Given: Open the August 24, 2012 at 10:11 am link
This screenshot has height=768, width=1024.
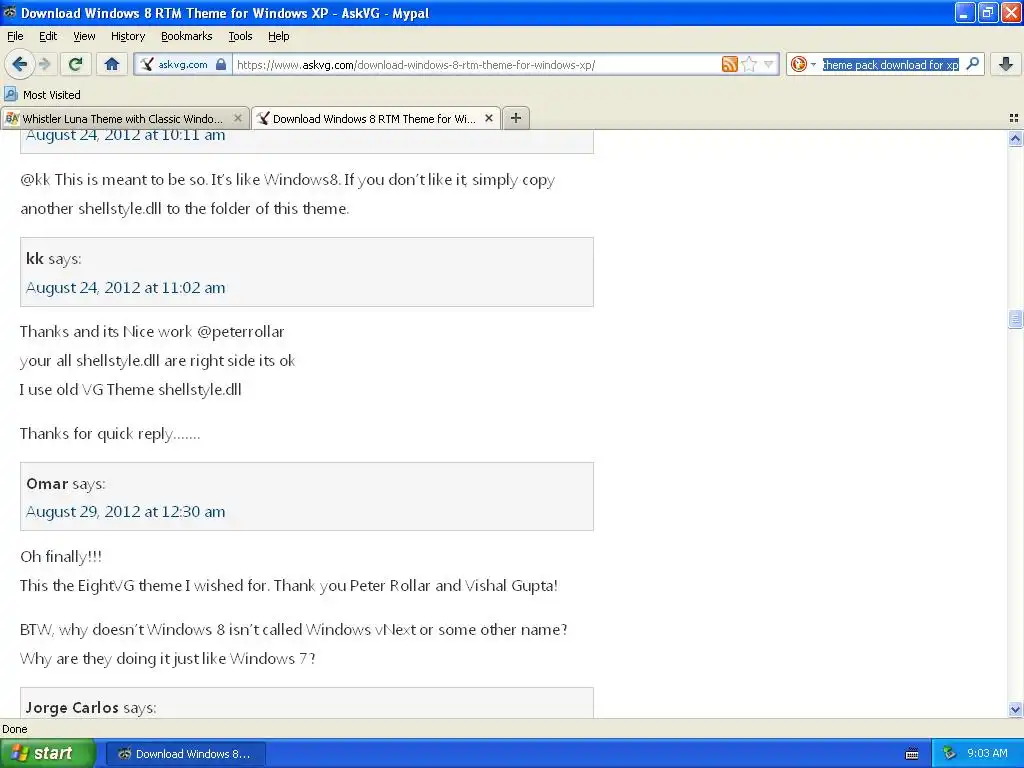Looking at the screenshot, I should tap(125, 135).
